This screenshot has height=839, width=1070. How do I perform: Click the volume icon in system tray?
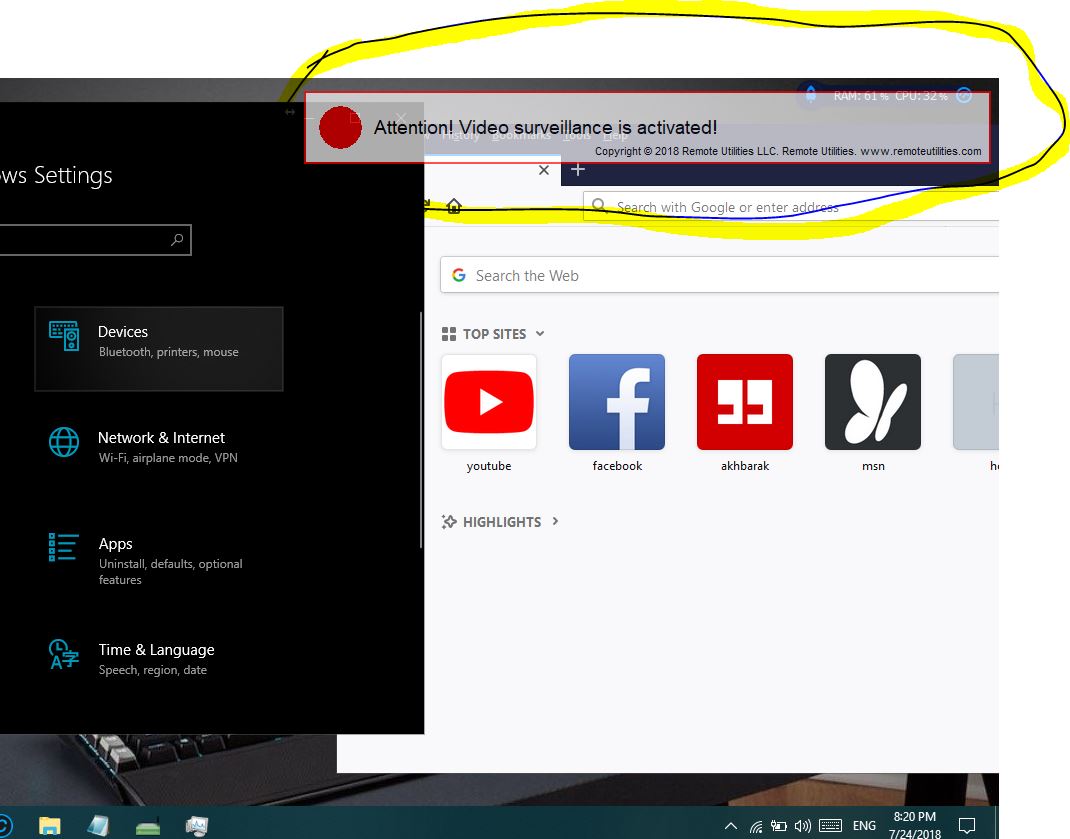(x=802, y=826)
